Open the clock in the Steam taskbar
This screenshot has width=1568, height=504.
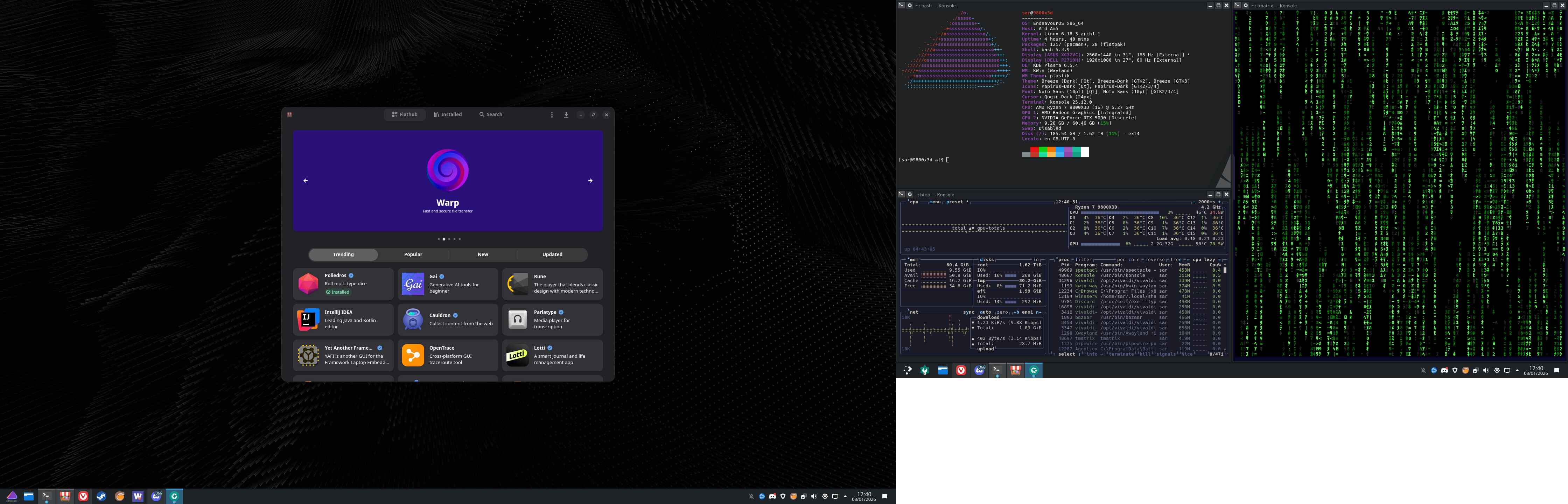[864, 496]
